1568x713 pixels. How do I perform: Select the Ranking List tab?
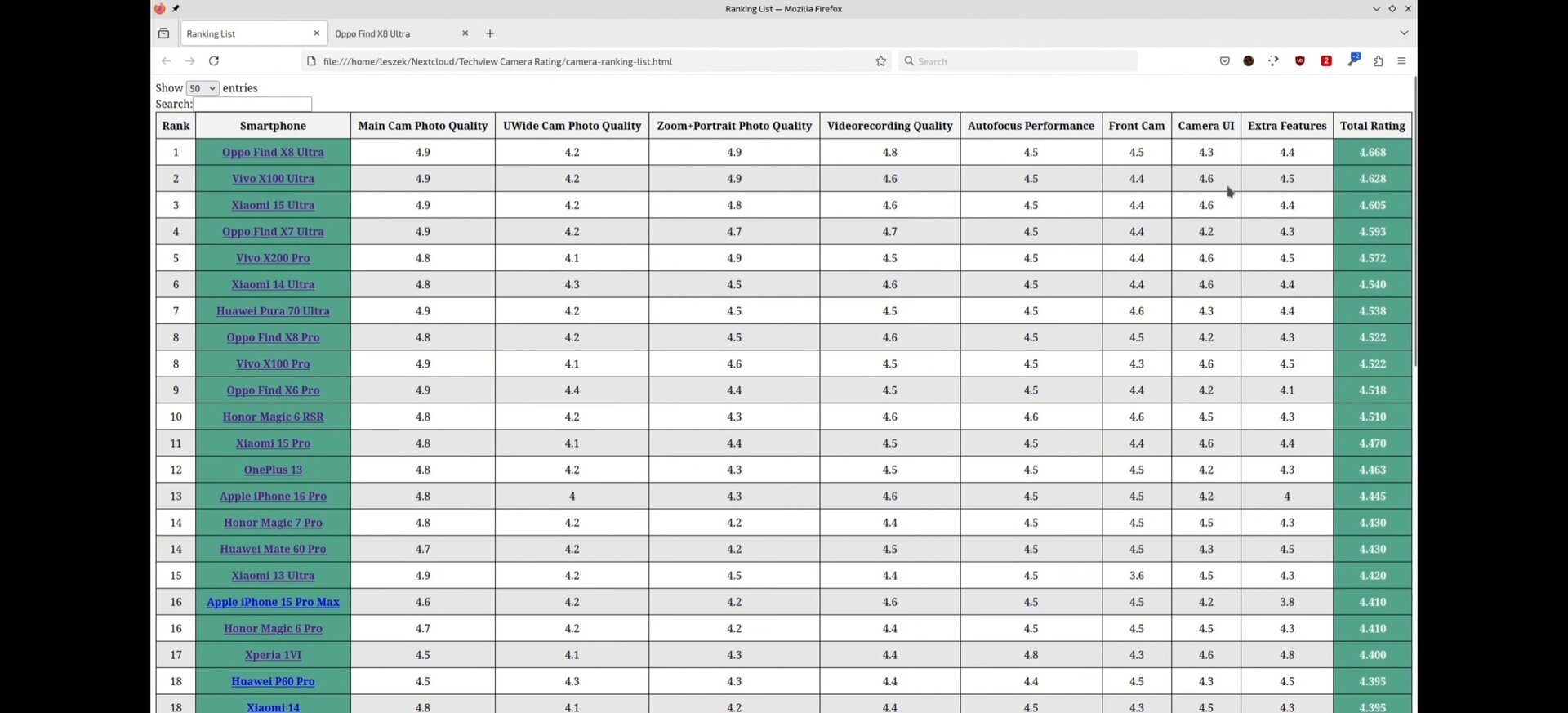[245, 33]
